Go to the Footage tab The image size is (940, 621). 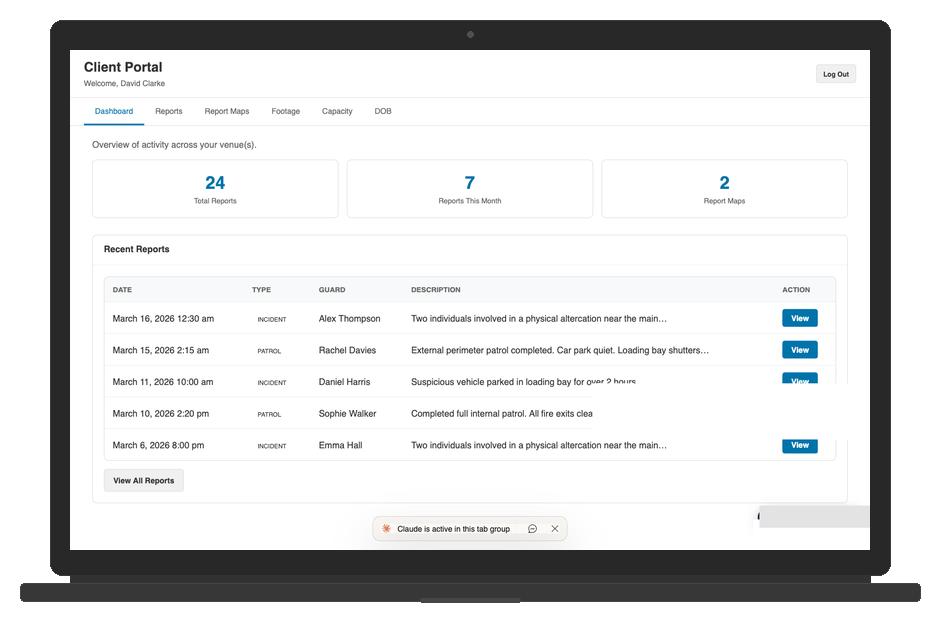[x=285, y=111]
